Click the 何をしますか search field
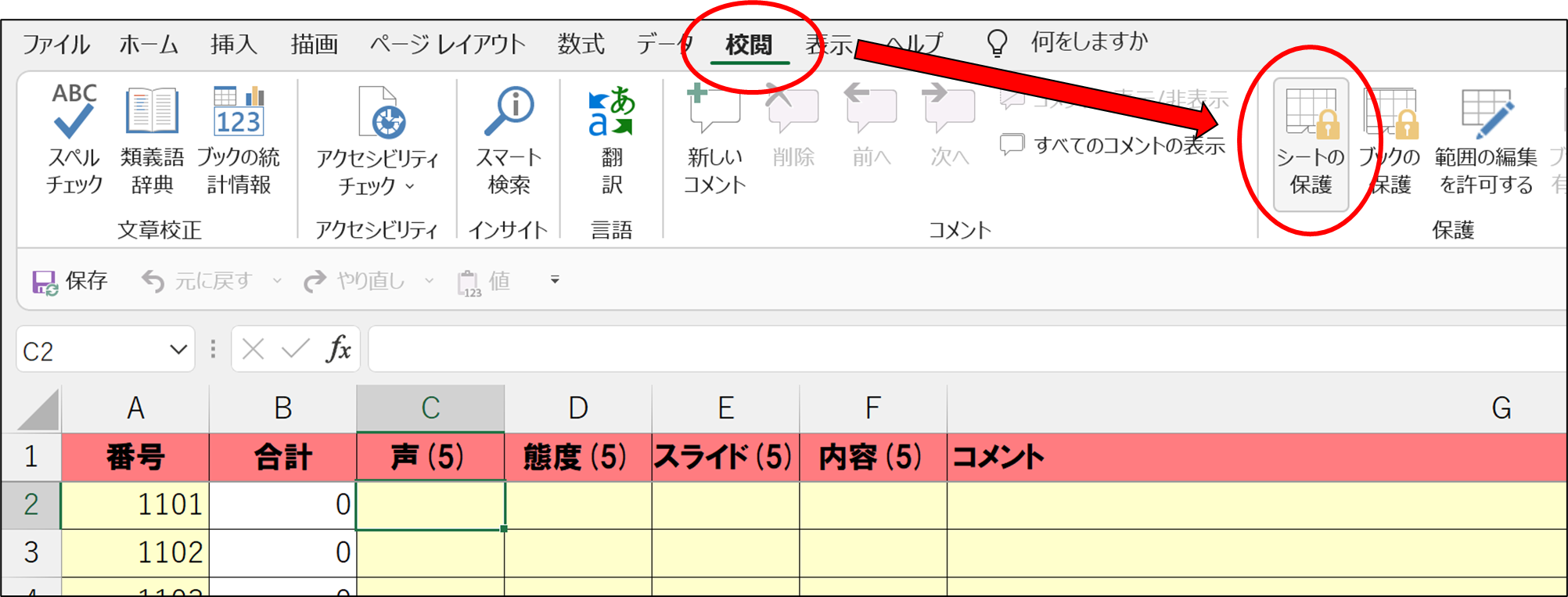This screenshot has width=1568, height=597. [x=1089, y=41]
